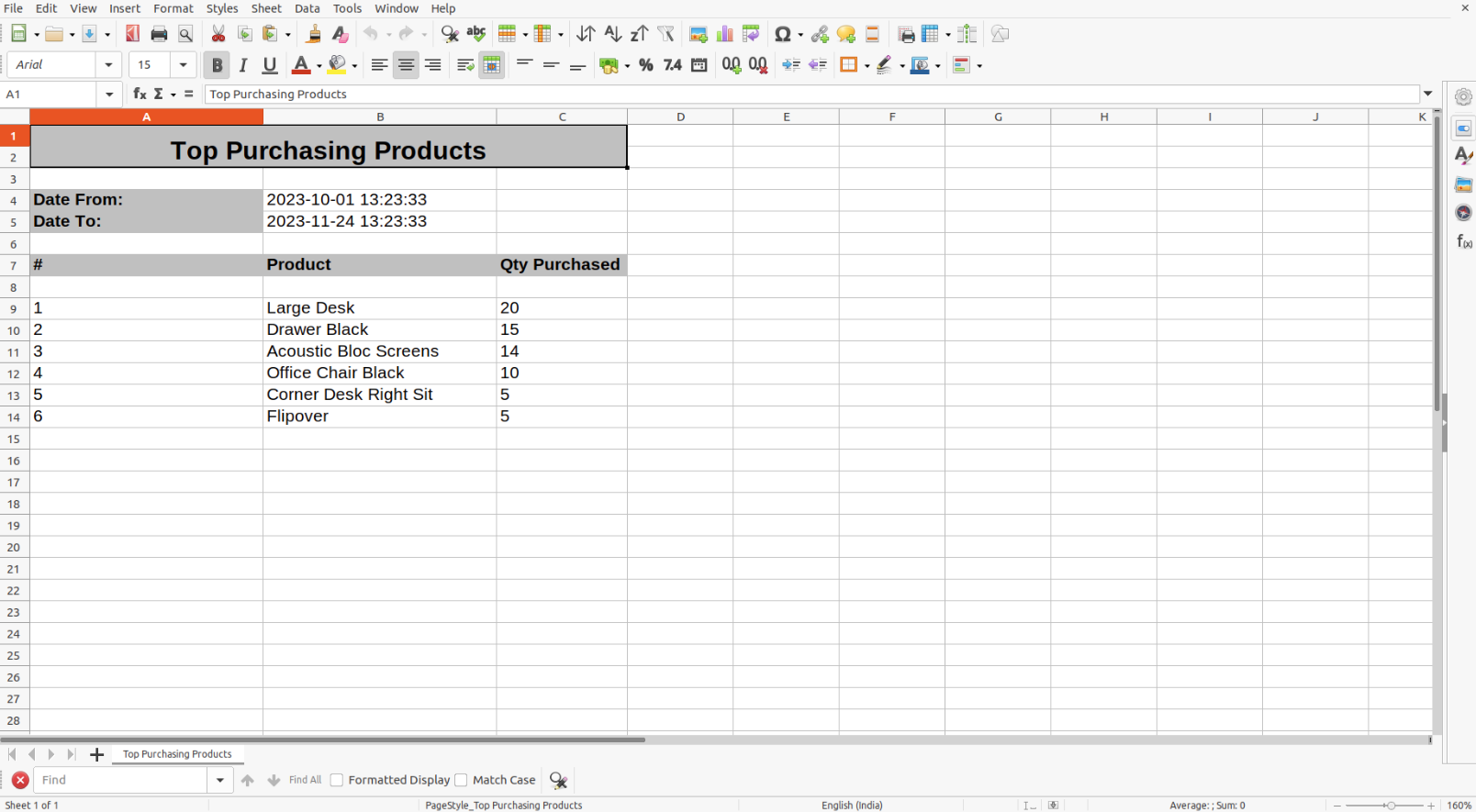Adjust the zoom slider handle
Viewport: 1476px width, 812px height.
pyautogui.click(x=1391, y=806)
